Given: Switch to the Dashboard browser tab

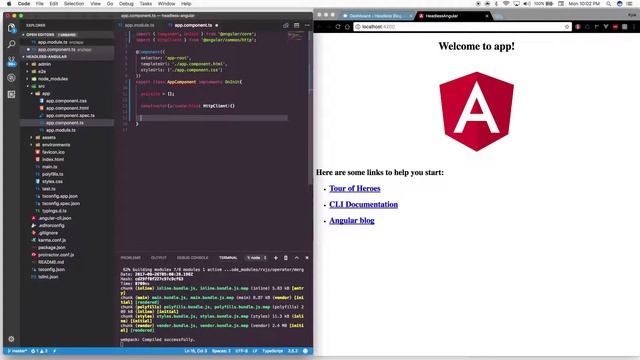Looking at the screenshot, I should pos(376,16).
